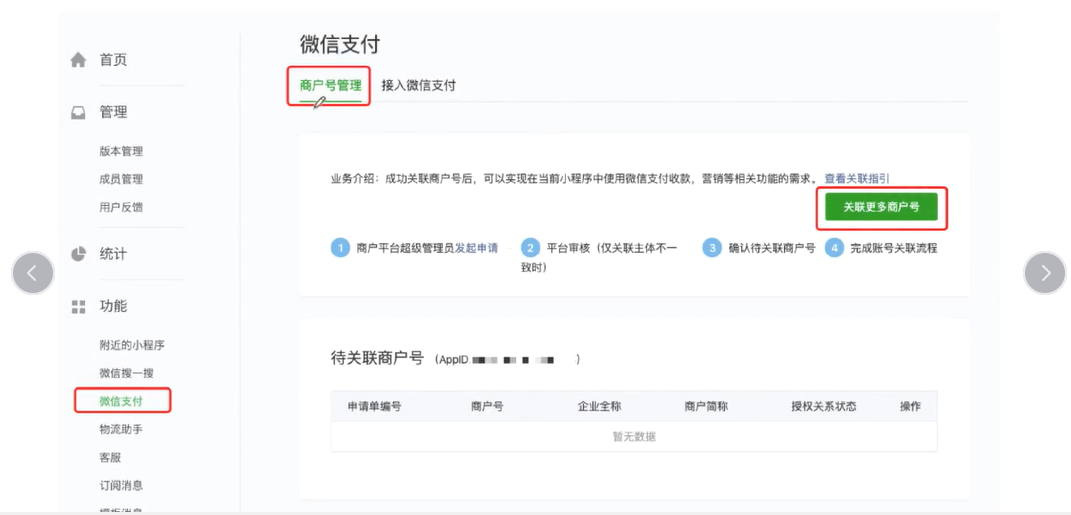Open the 发起申请 link in step 1
The image size is (1071, 515).
tap(477, 248)
